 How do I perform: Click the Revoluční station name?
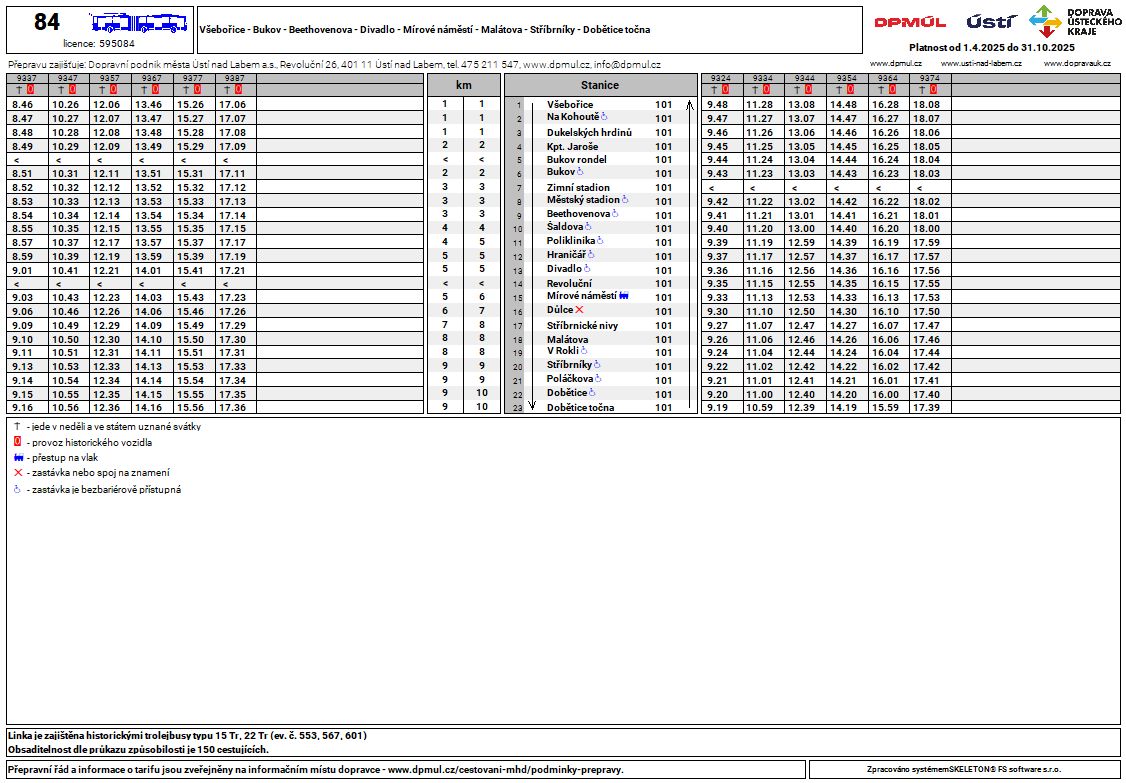[569, 284]
